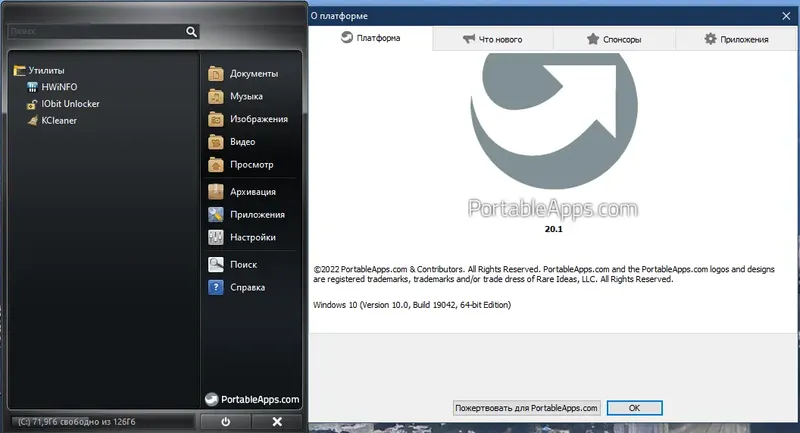Launch IObit Unlocker app
Viewport: 800px width, 433px height.
pyautogui.click(x=63, y=104)
